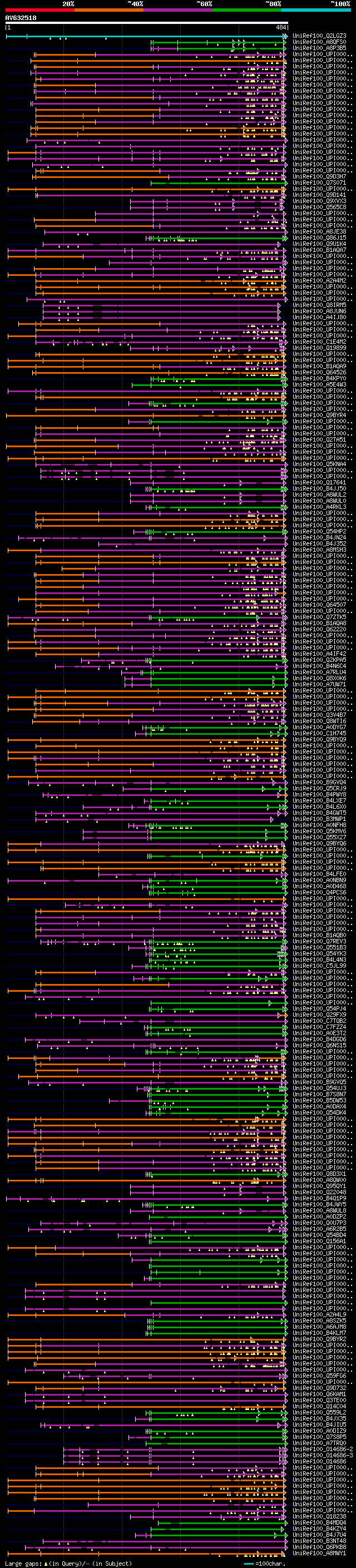Select the UniRef100_A8JE38 entry
Viewport: 356px width, 1568px height.
(319, 232)
